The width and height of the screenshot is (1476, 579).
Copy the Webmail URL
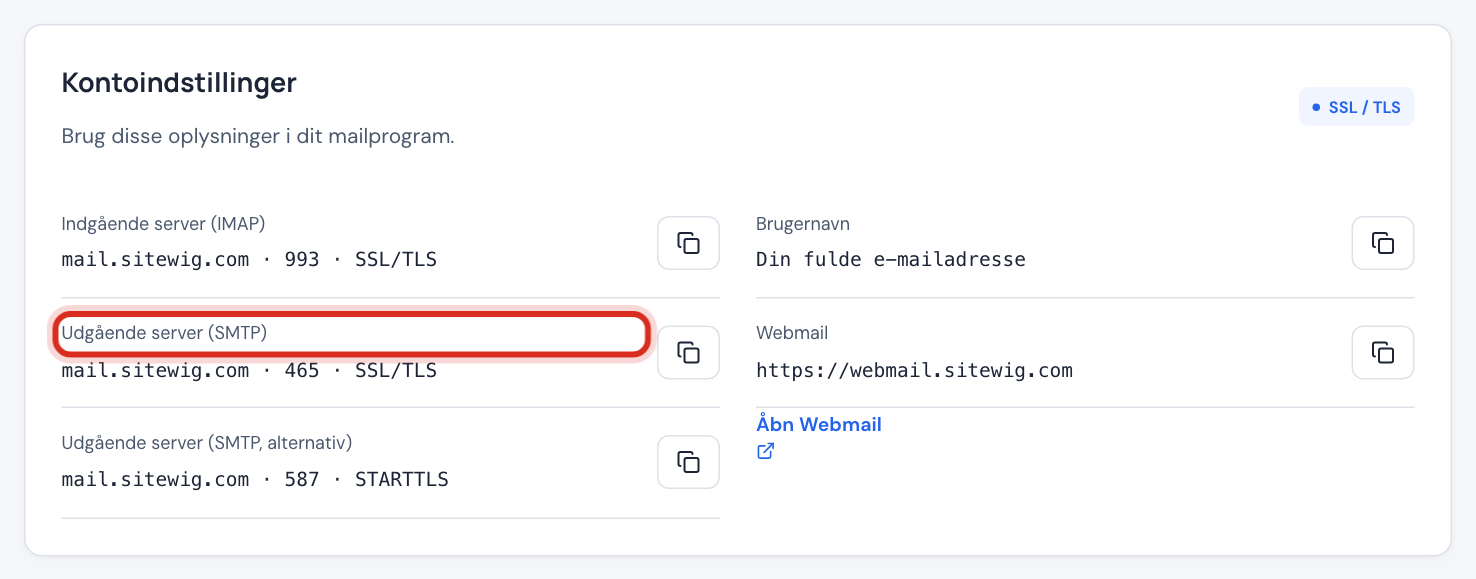[x=1383, y=352]
